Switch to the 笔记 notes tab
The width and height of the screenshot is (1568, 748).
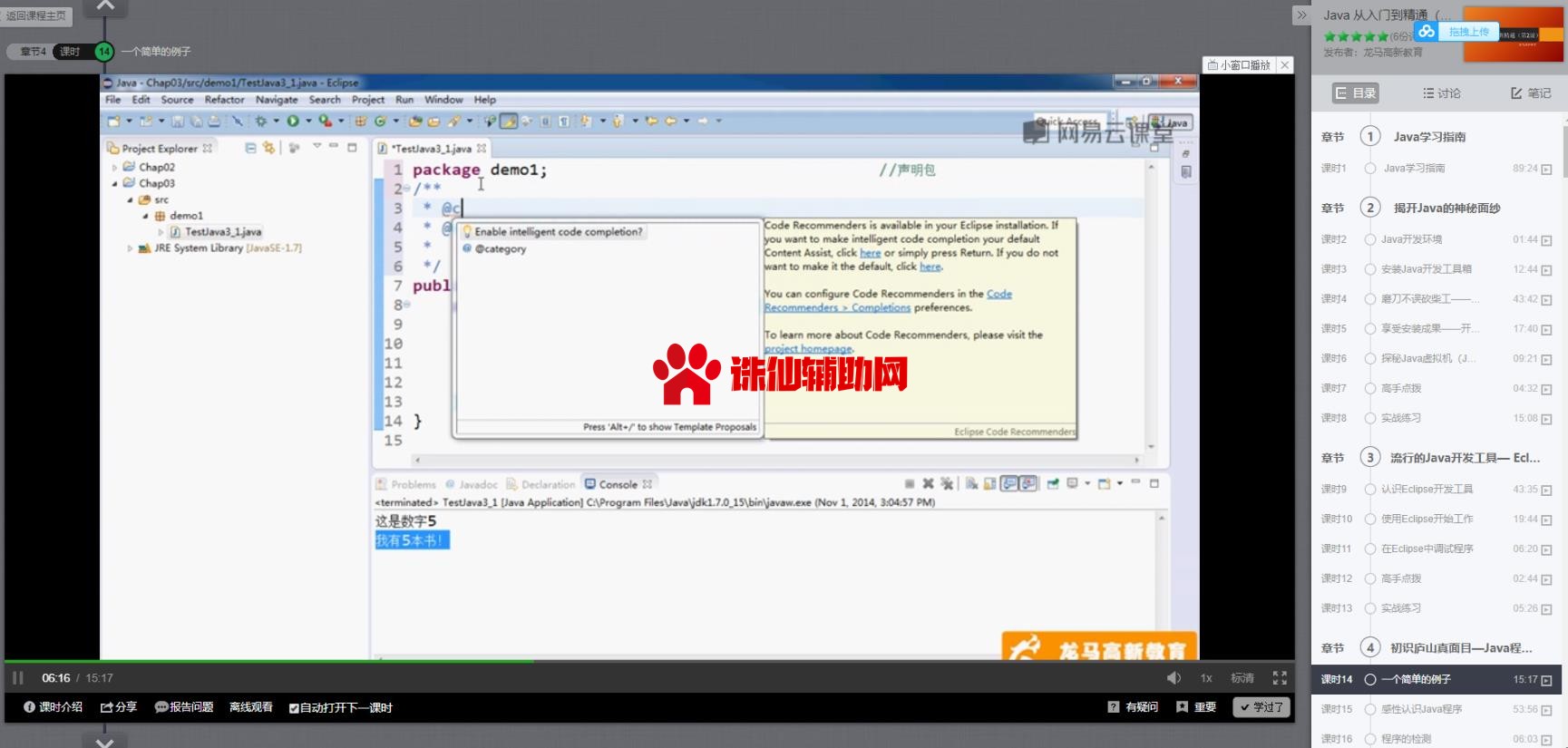pyautogui.click(x=1531, y=93)
